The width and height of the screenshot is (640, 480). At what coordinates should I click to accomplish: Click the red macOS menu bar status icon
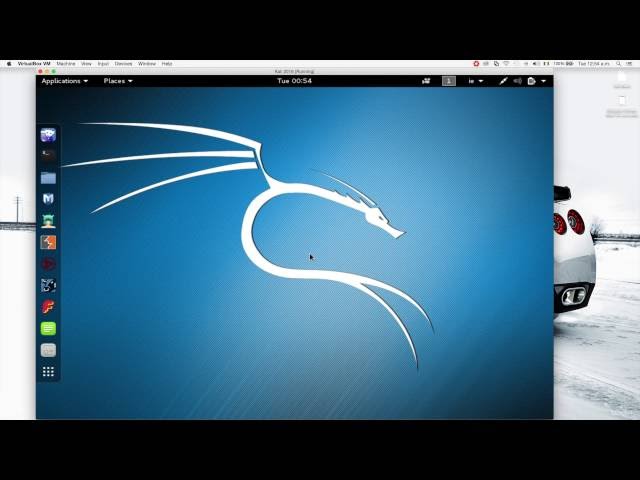click(476, 64)
